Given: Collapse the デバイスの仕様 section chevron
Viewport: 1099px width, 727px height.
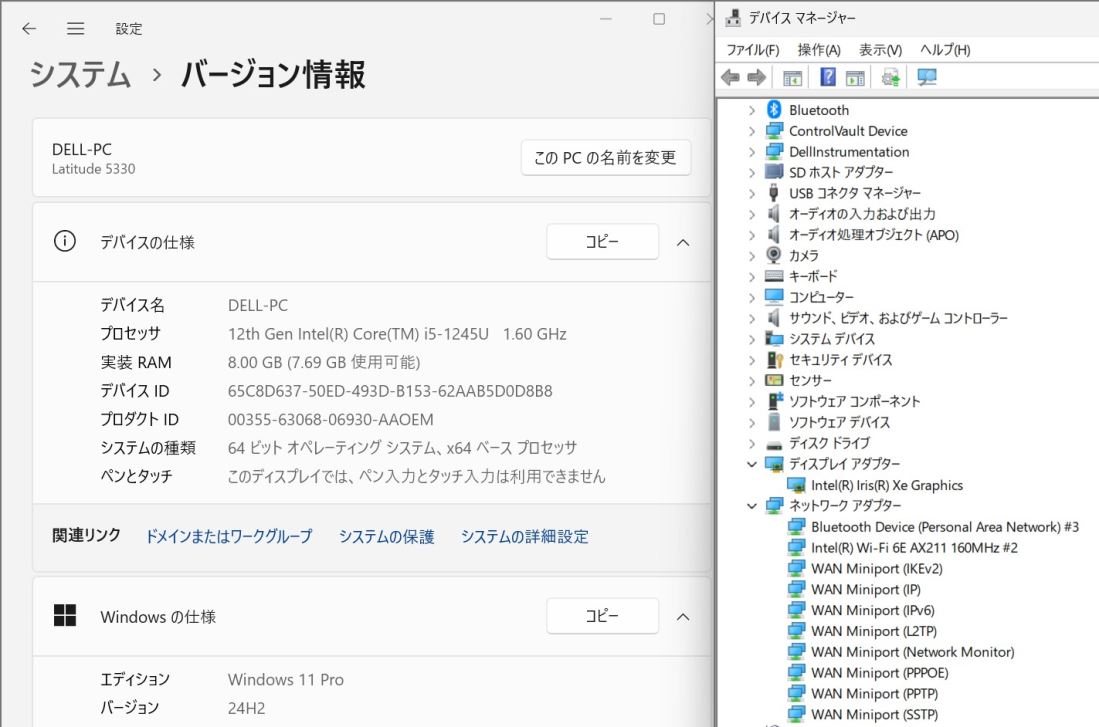Looking at the screenshot, I should tap(683, 243).
